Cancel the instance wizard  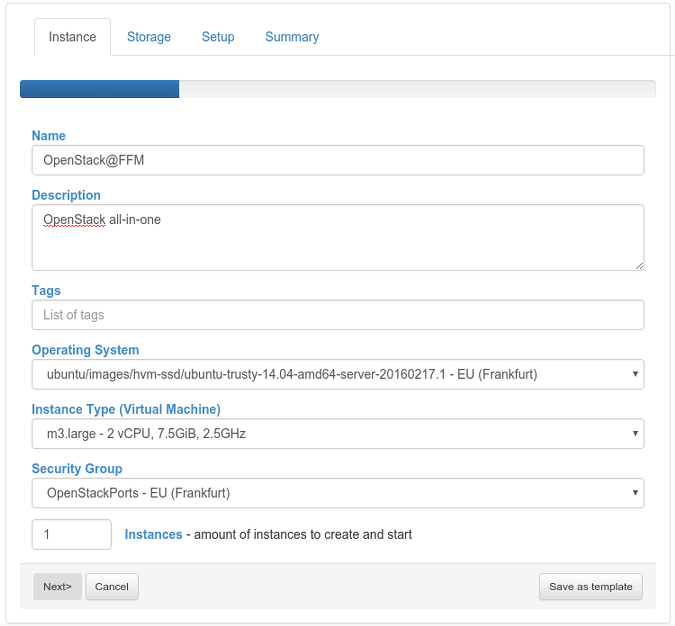112,586
